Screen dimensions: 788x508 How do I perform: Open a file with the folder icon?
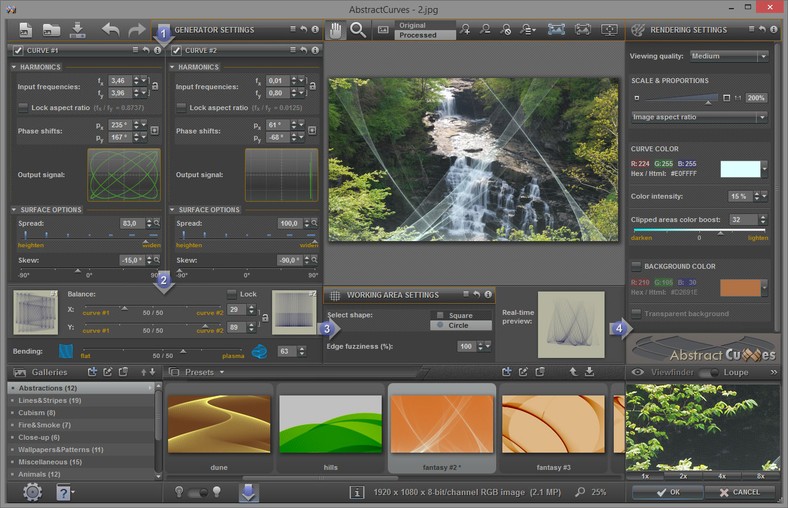point(51,30)
